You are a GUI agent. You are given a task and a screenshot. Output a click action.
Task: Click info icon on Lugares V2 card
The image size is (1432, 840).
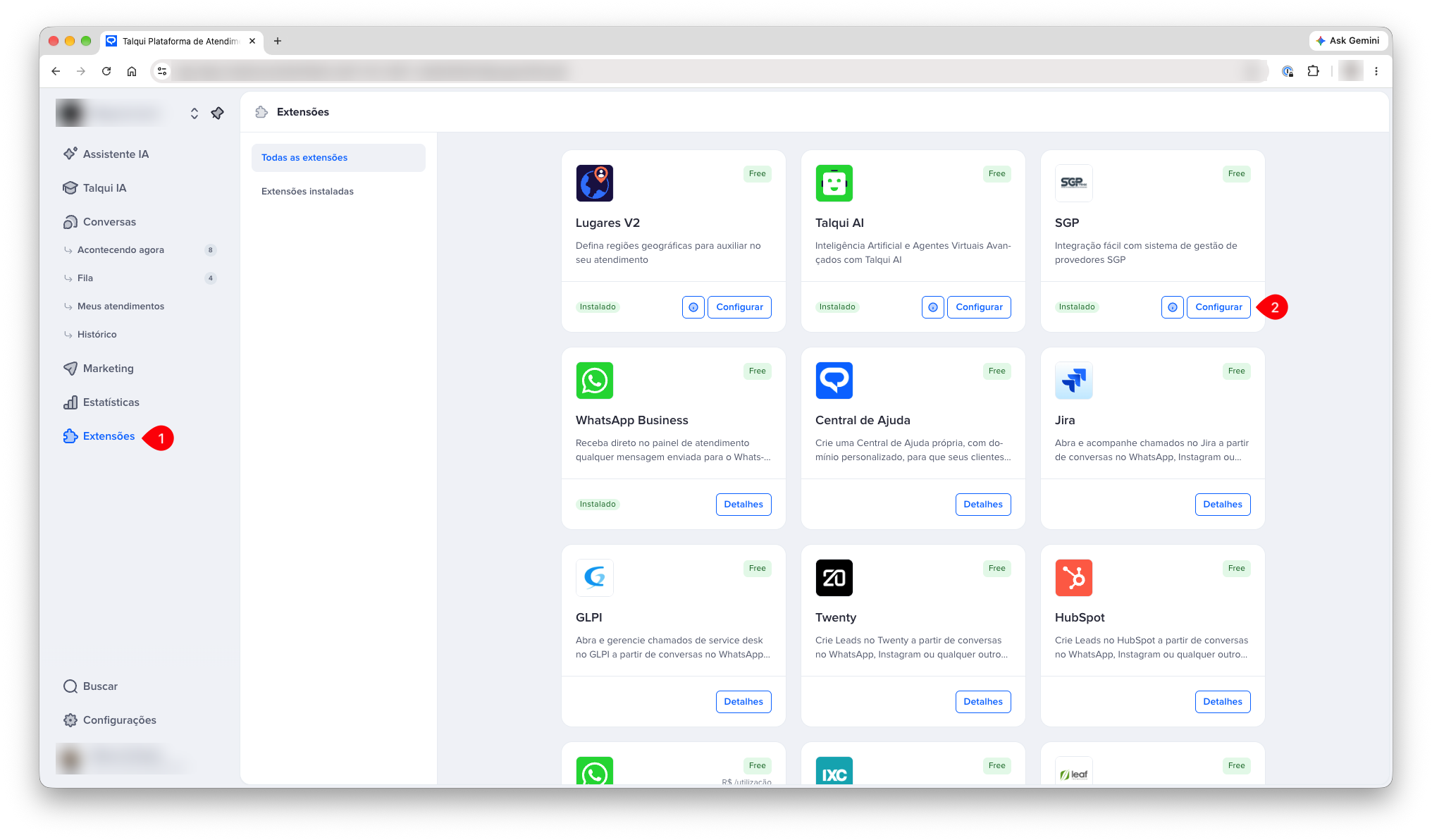click(x=693, y=307)
